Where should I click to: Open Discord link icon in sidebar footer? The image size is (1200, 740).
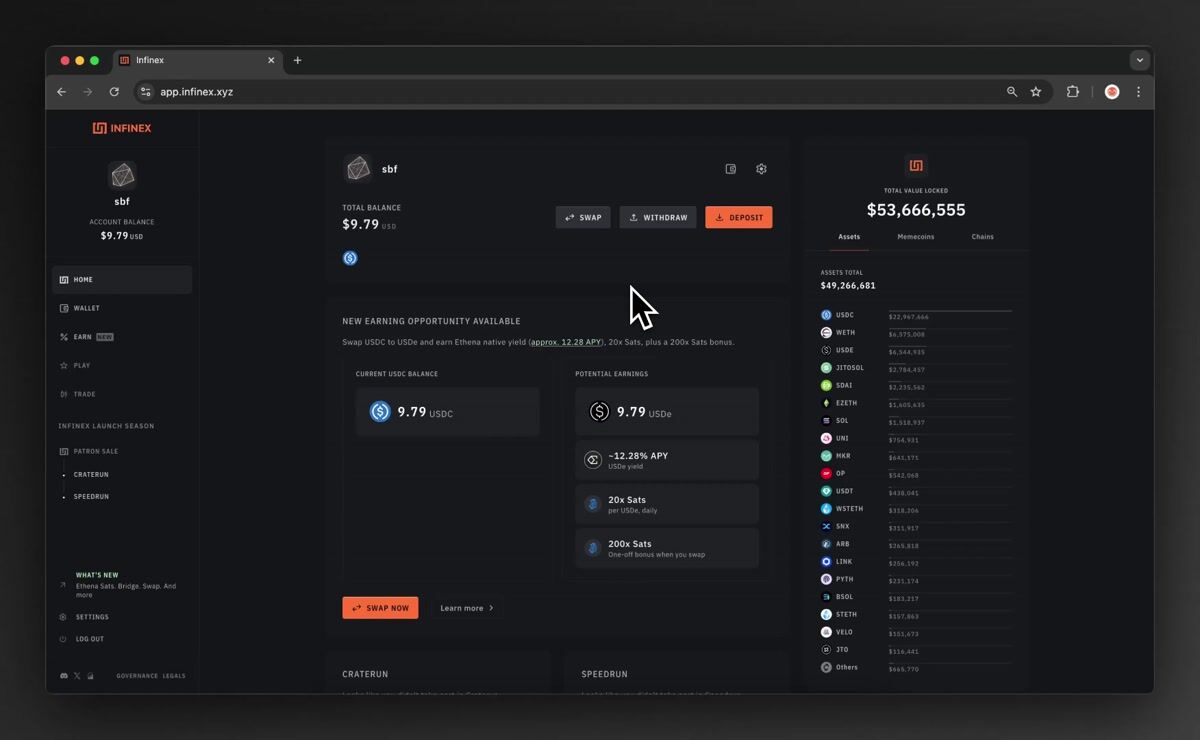click(64, 676)
